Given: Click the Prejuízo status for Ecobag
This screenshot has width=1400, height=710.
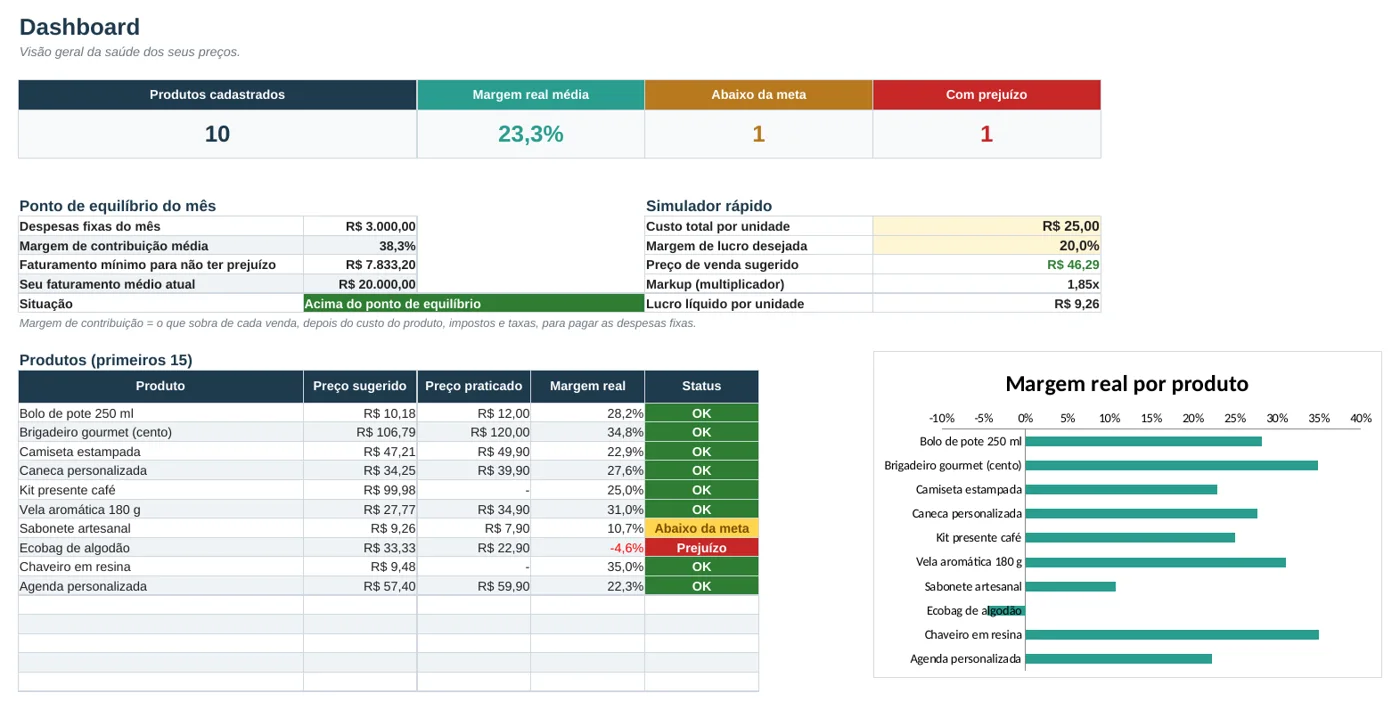Looking at the screenshot, I should 701,548.
